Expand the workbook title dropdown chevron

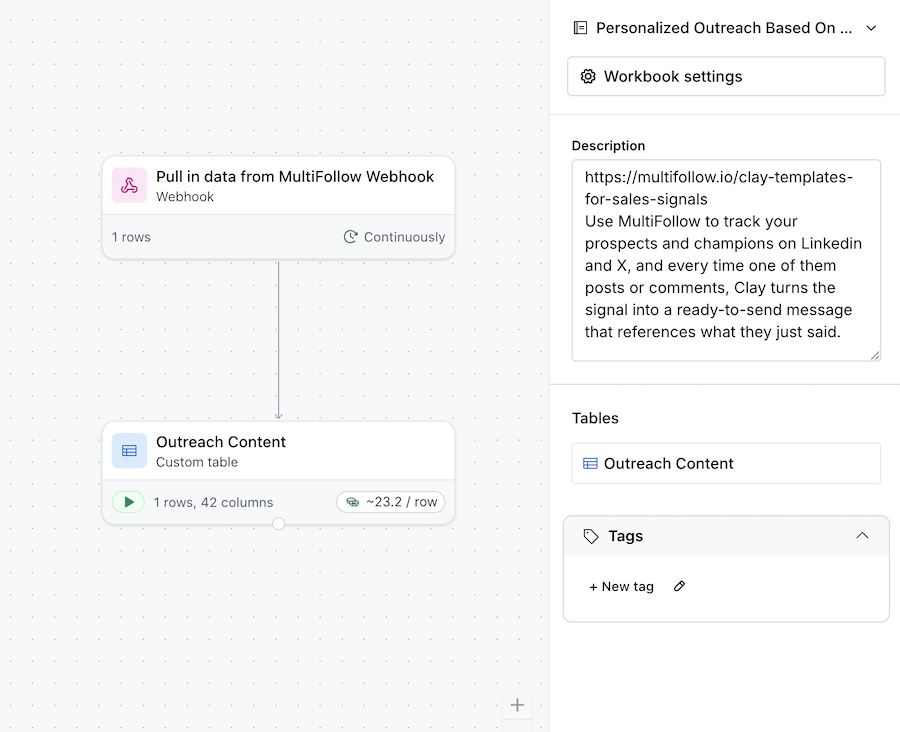click(x=871, y=28)
